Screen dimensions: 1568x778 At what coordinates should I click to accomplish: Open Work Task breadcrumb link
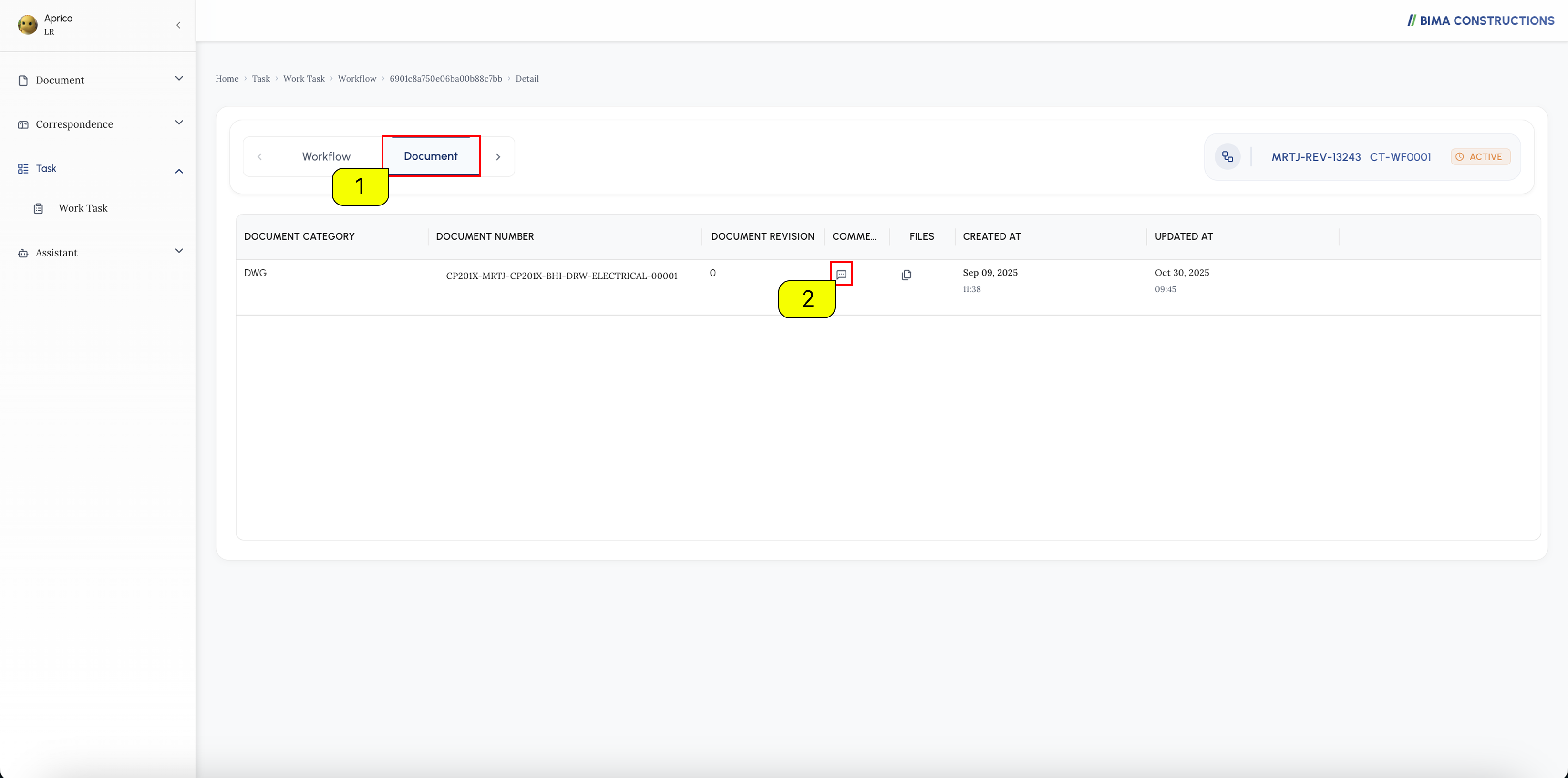pos(304,79)
